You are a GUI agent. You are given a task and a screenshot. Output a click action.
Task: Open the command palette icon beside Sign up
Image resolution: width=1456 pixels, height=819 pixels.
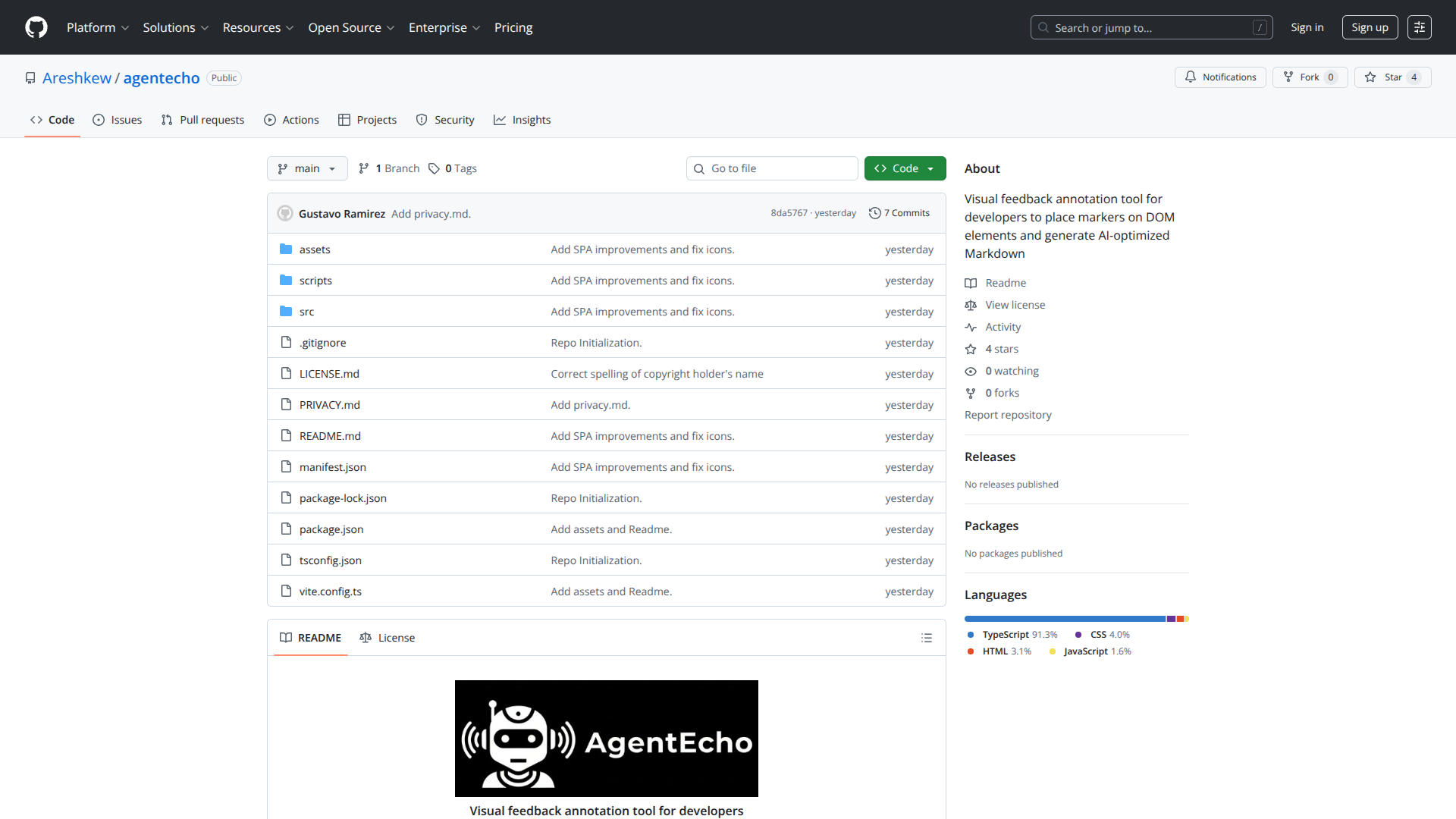point(1420,27)
